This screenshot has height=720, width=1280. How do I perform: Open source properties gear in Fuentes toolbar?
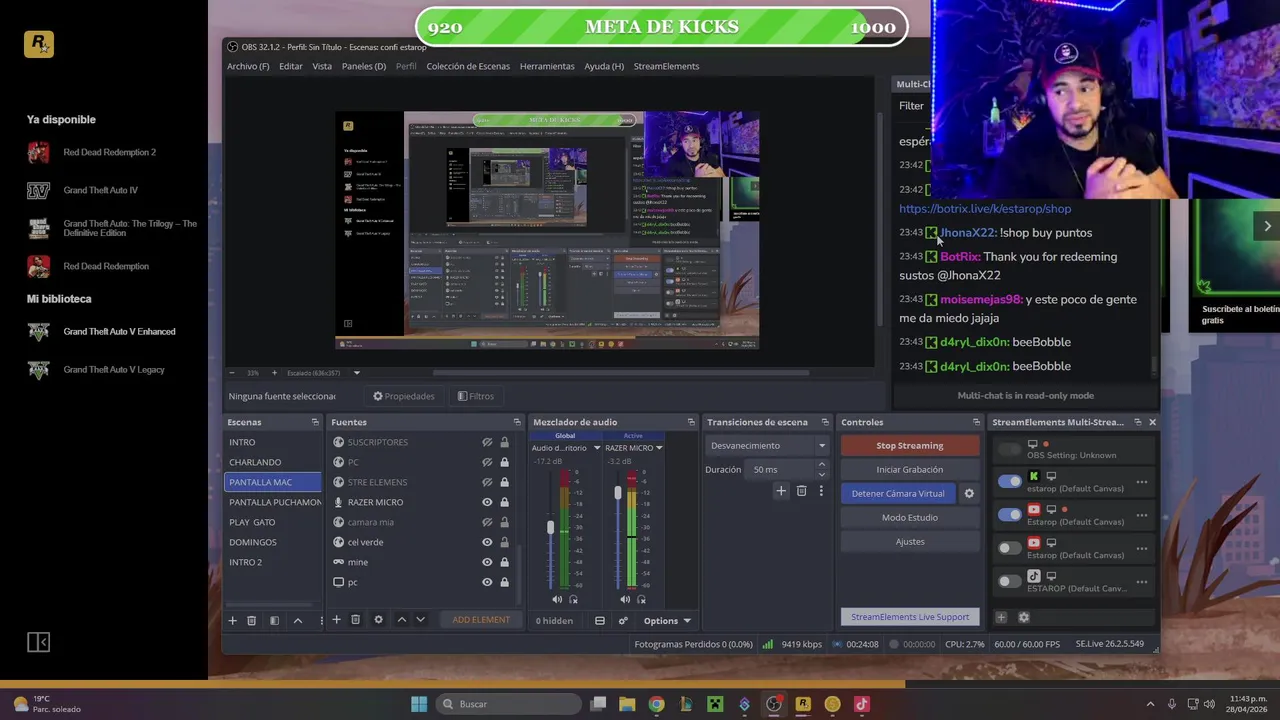point(378,620)
